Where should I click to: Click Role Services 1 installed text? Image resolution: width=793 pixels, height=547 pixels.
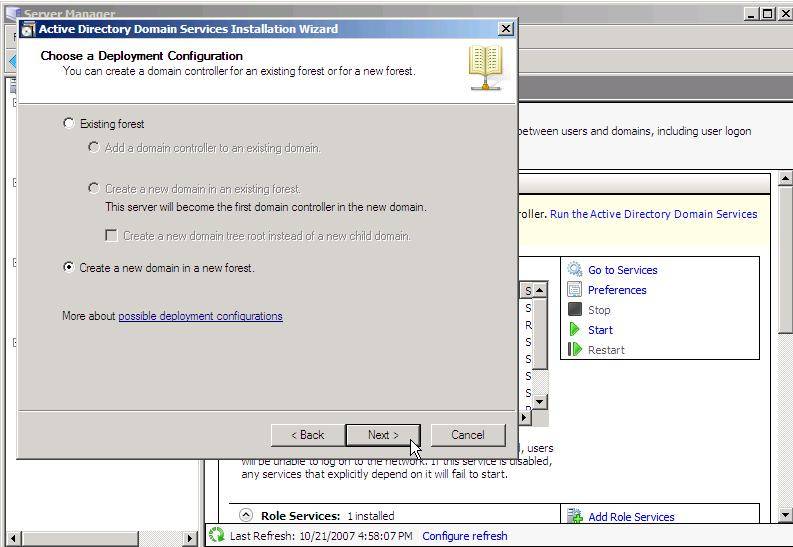(327, 516)
